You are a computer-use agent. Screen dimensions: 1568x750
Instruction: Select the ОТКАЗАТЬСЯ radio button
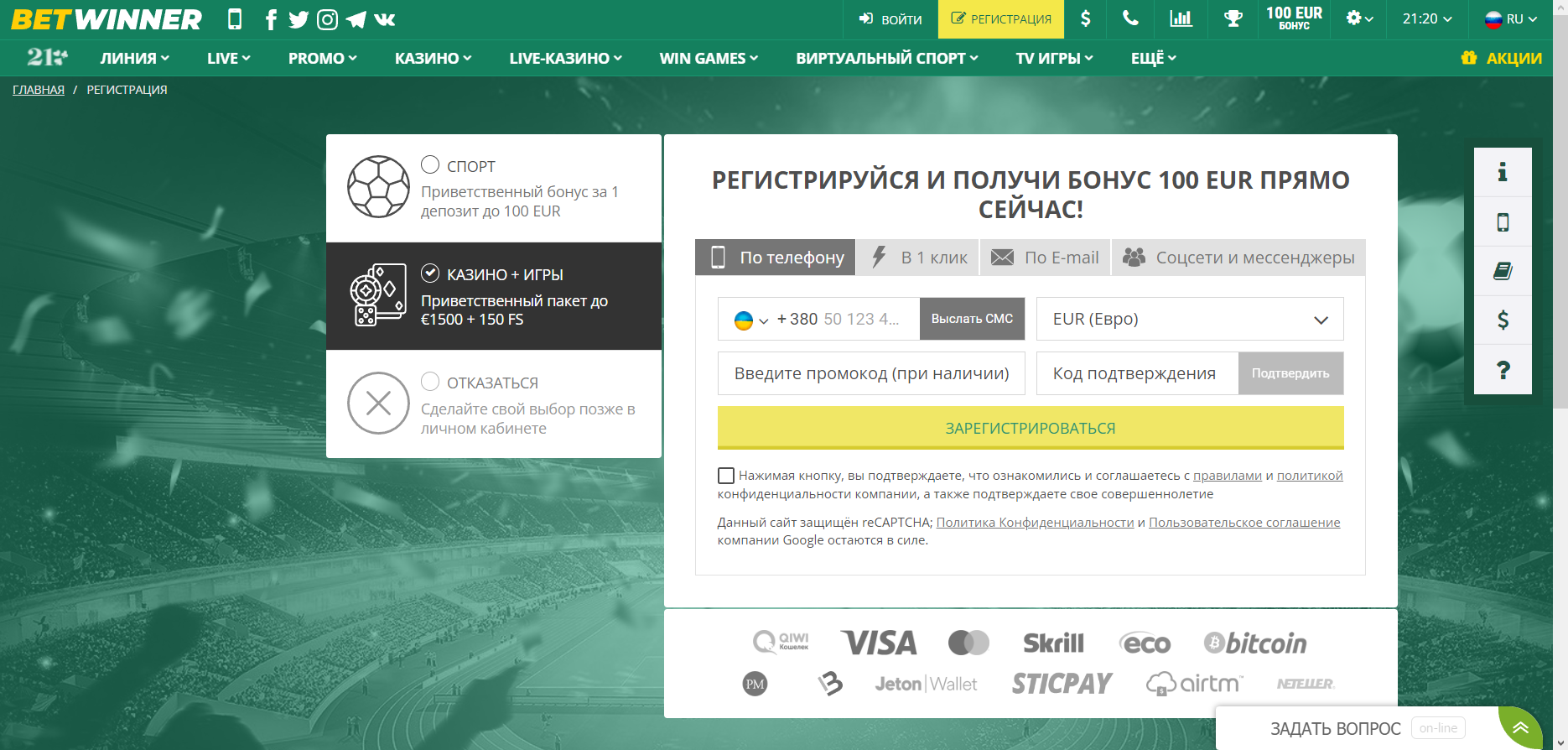[430, 381]
